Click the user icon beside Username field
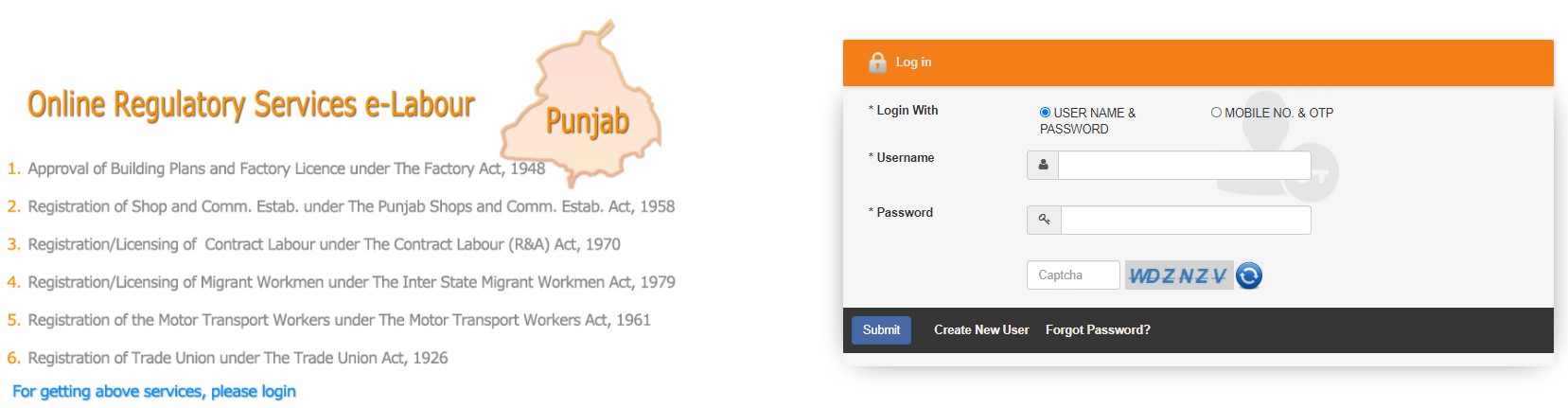This screenshot has width=1568, height=408. coord(1043,166)
